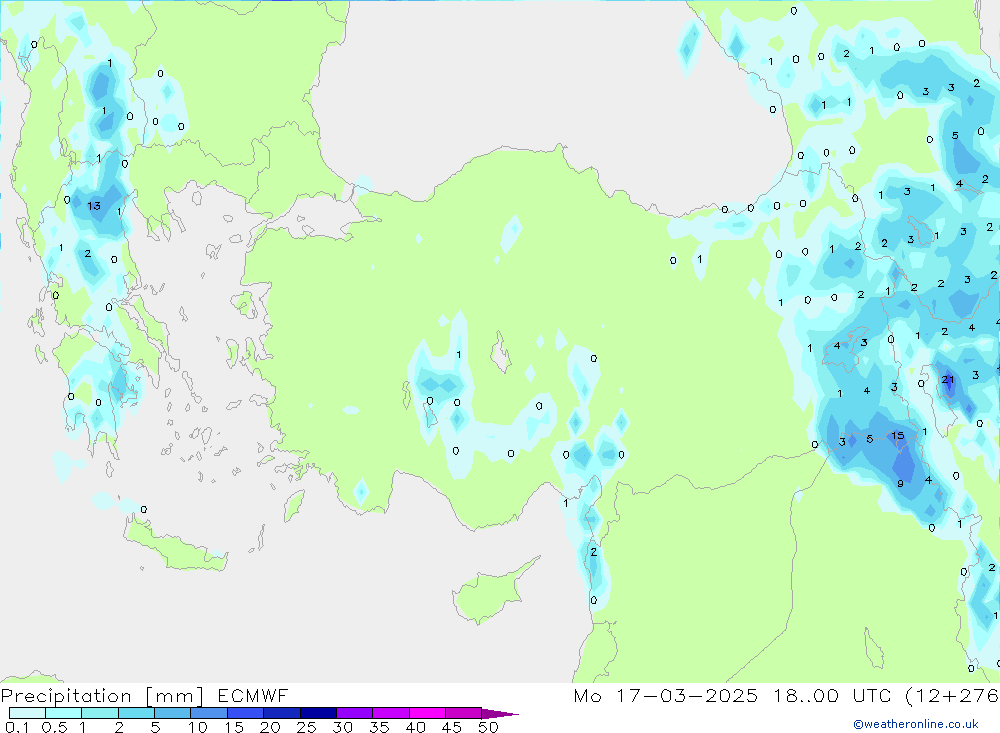Select the 5–10 mm legend color segment
Screen dimensions: 1000x733
click(x=173, y=713)
